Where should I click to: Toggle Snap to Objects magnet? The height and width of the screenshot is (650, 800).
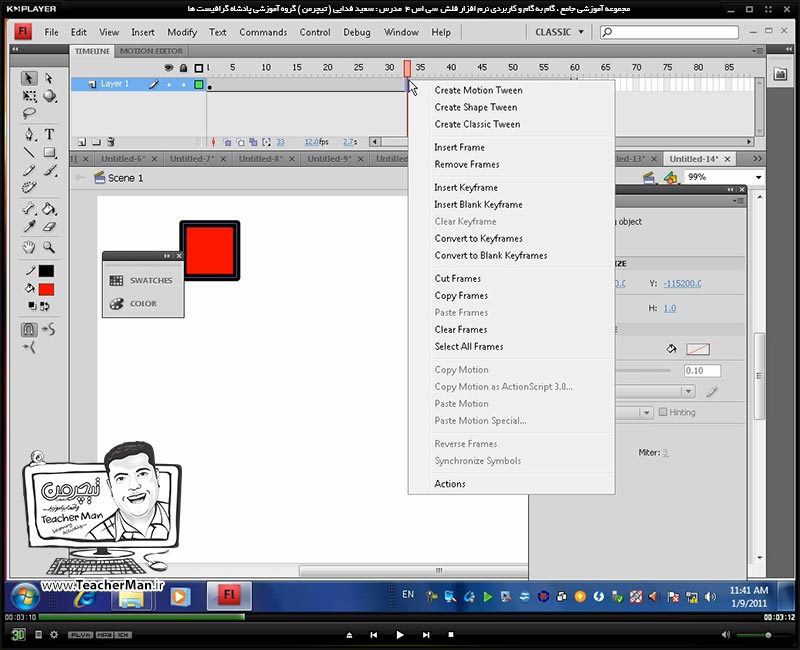[x=29, y=330]
